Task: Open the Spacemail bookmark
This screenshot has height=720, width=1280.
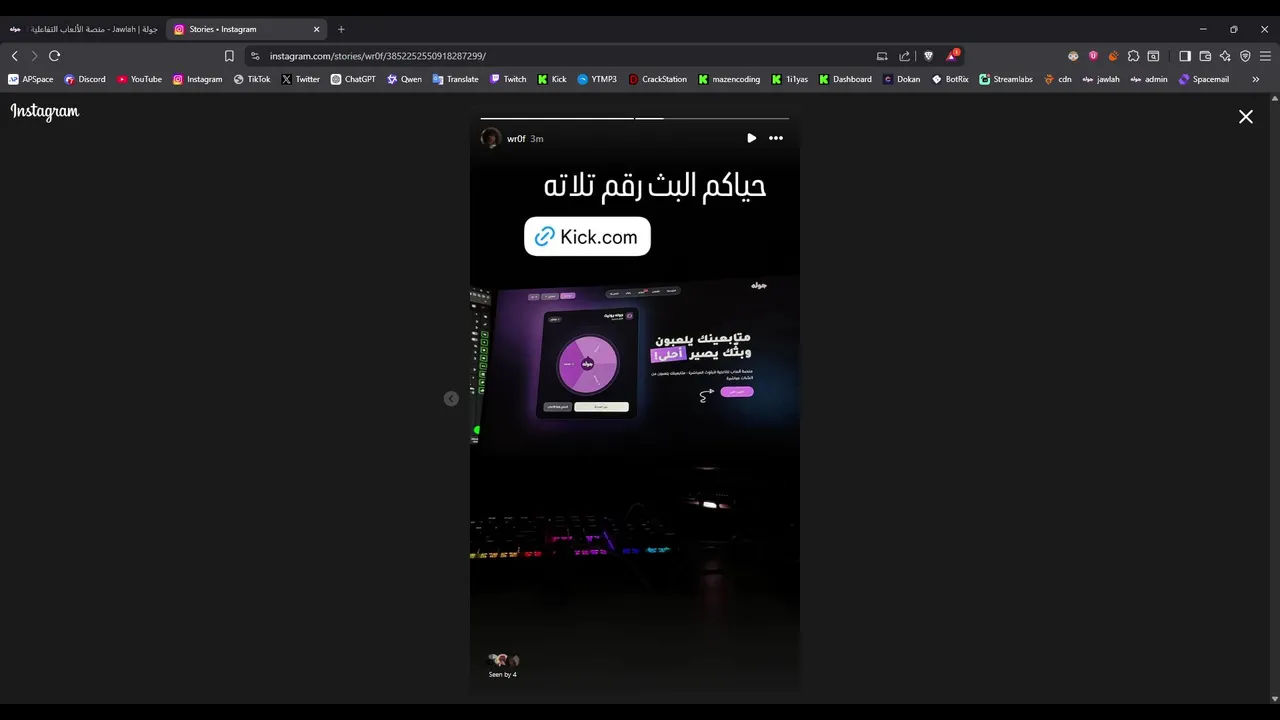Action: (x=1204, y=79)
